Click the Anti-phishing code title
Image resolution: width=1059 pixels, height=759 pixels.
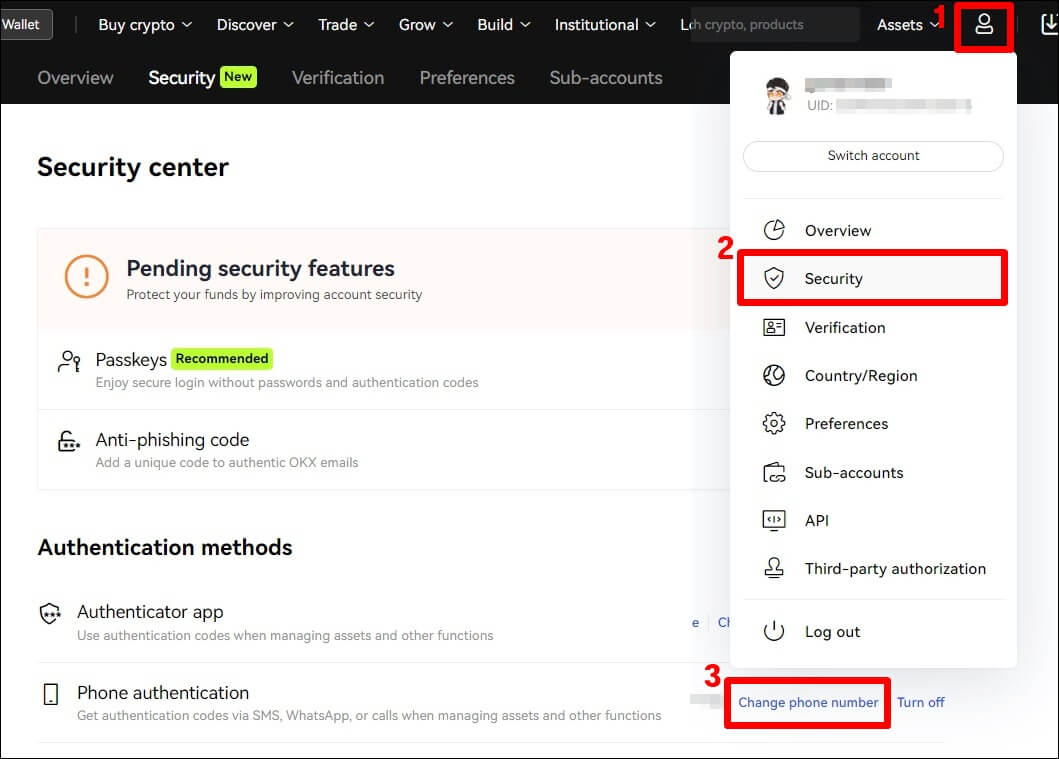tap(172, 440)
